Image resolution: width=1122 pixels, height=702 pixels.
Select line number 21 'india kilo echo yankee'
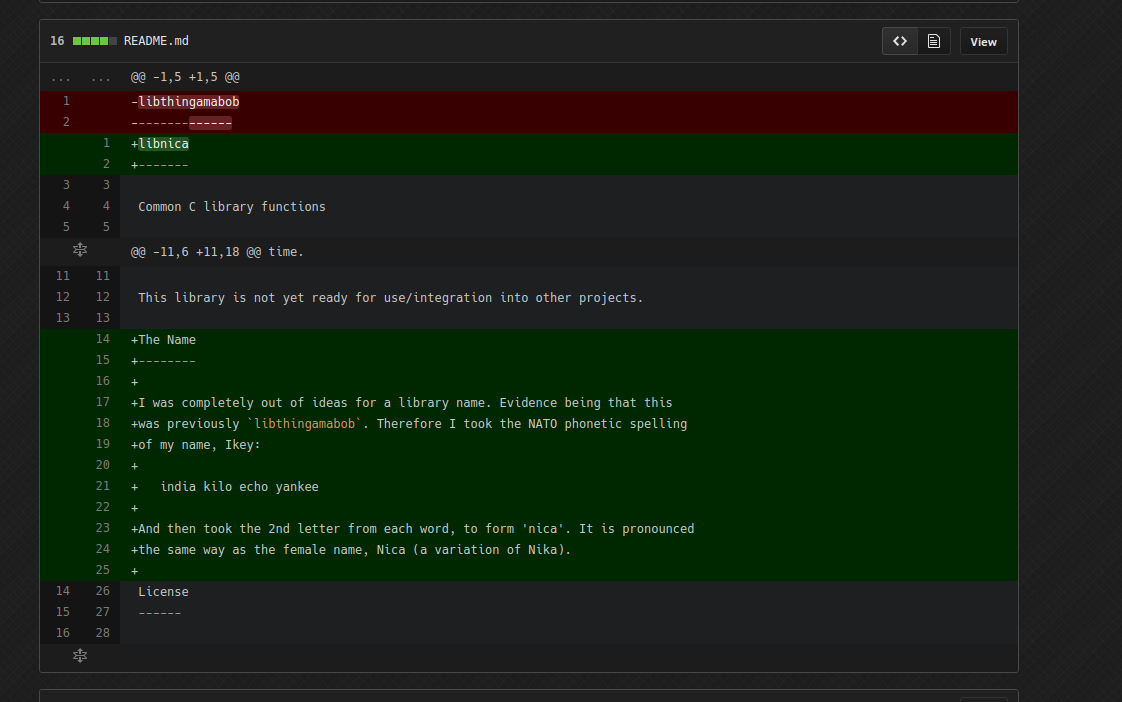click(x=102, y=486)
